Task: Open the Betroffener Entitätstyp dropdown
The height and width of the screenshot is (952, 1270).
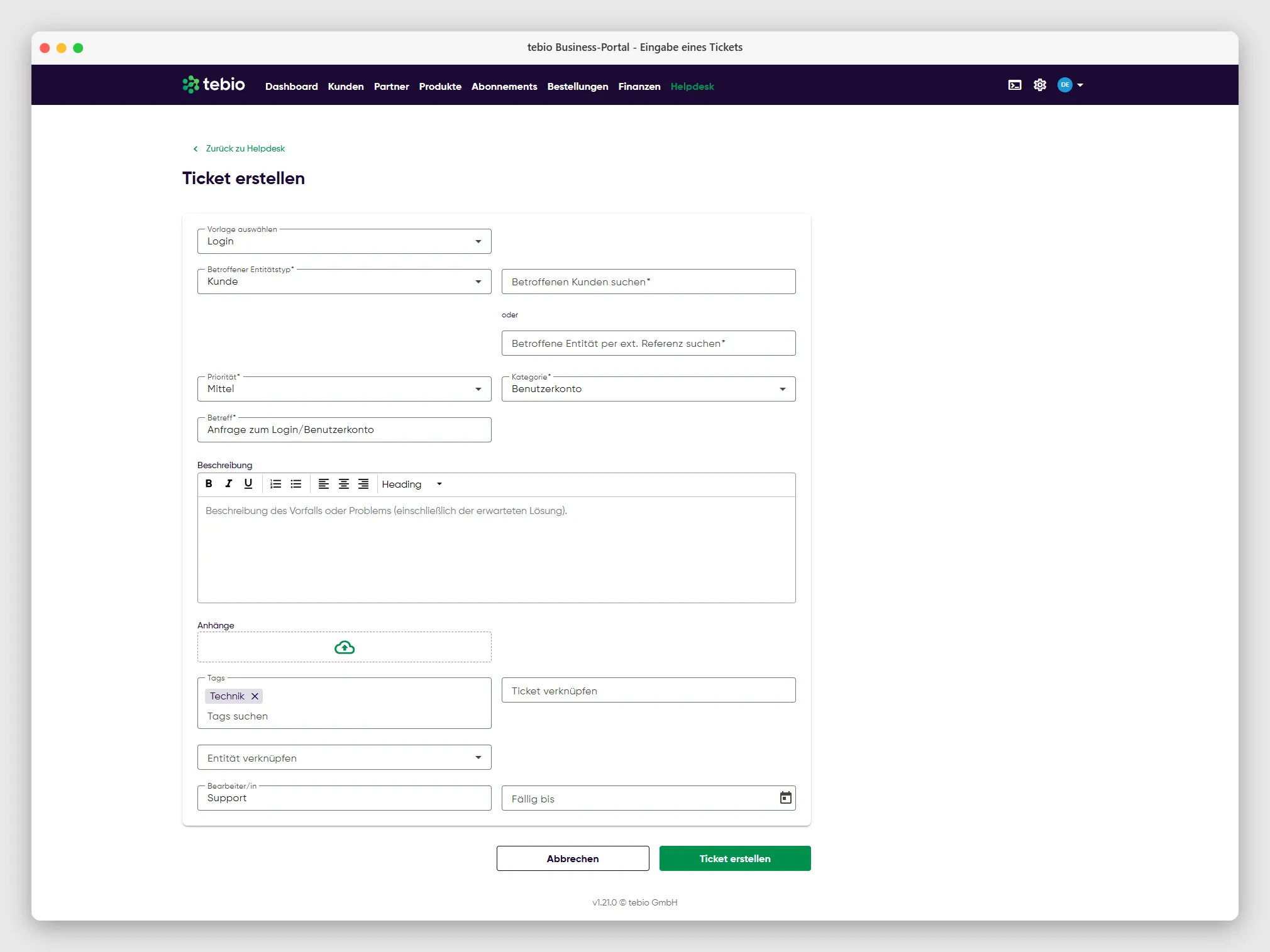Action: click(x=345, y=282)
